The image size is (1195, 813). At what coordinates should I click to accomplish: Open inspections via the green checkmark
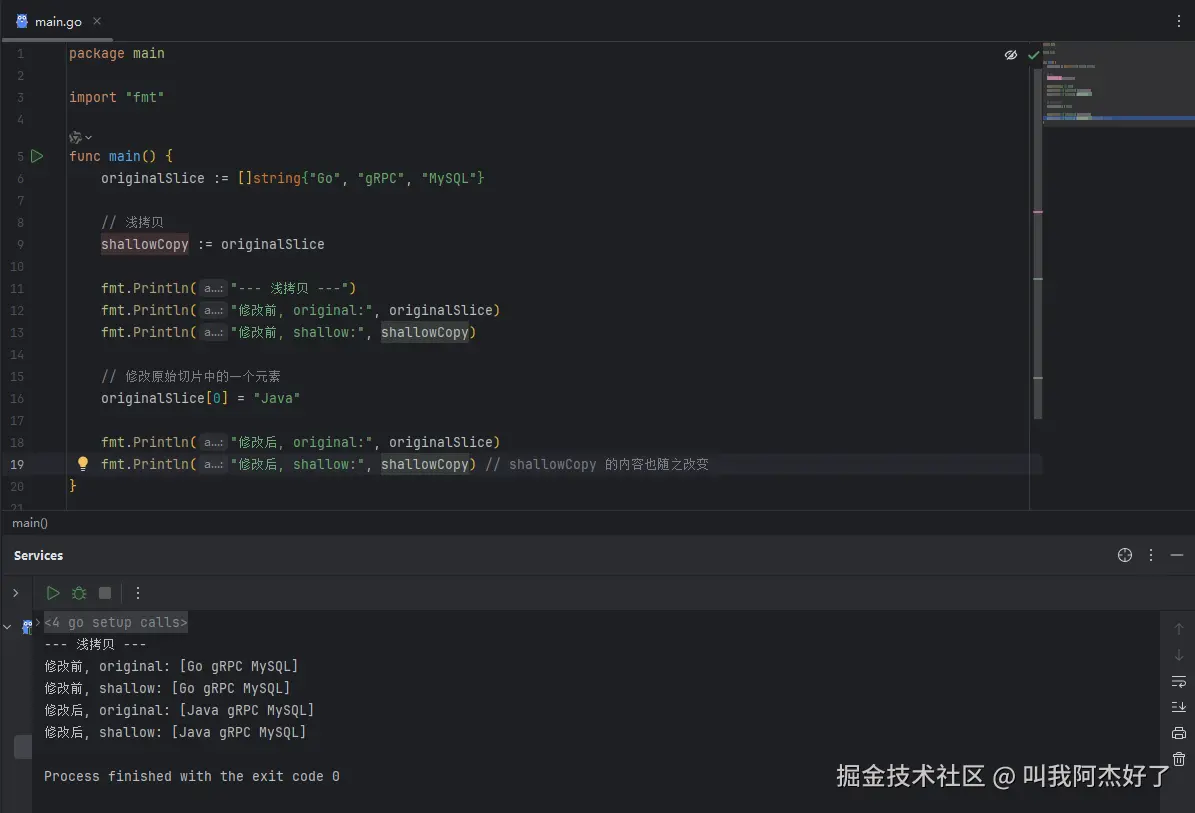tap(1033, 55)
